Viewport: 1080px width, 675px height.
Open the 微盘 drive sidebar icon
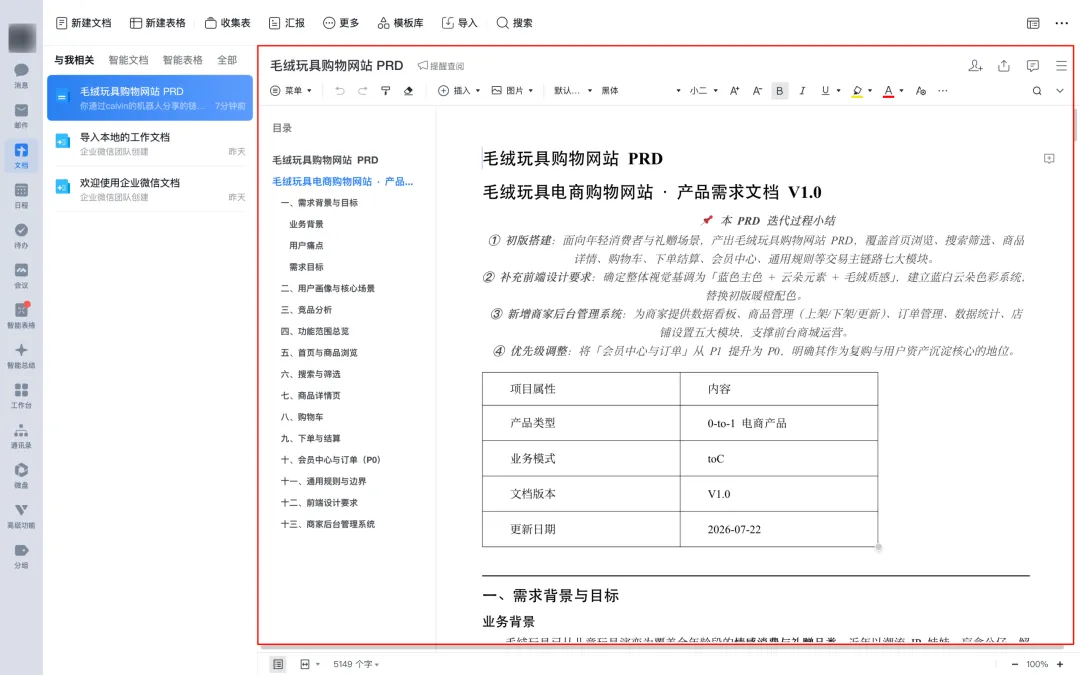pyautogui.click(x=21, y=475)
